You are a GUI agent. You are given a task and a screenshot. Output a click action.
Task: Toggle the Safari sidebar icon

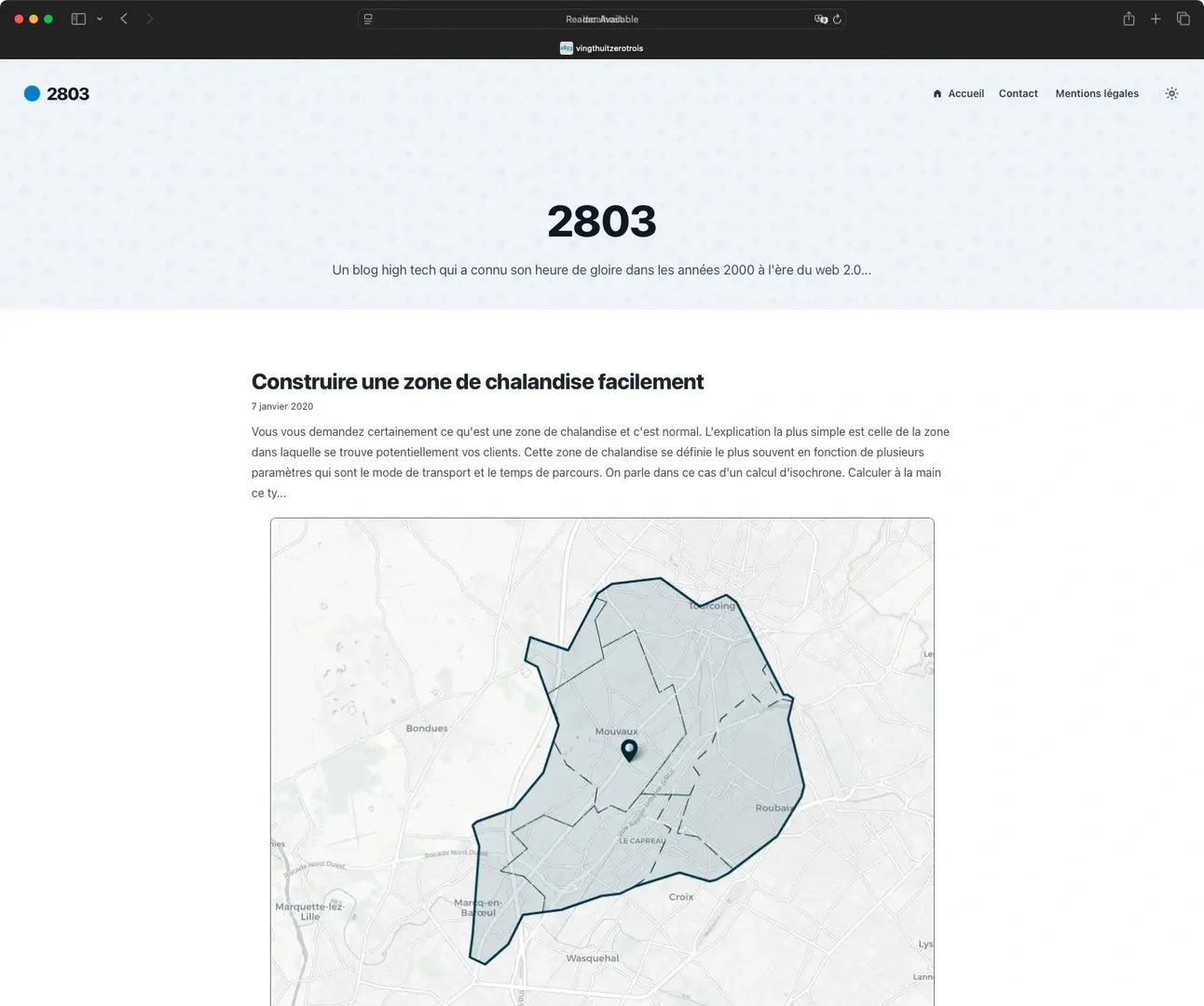coord(78,19)
